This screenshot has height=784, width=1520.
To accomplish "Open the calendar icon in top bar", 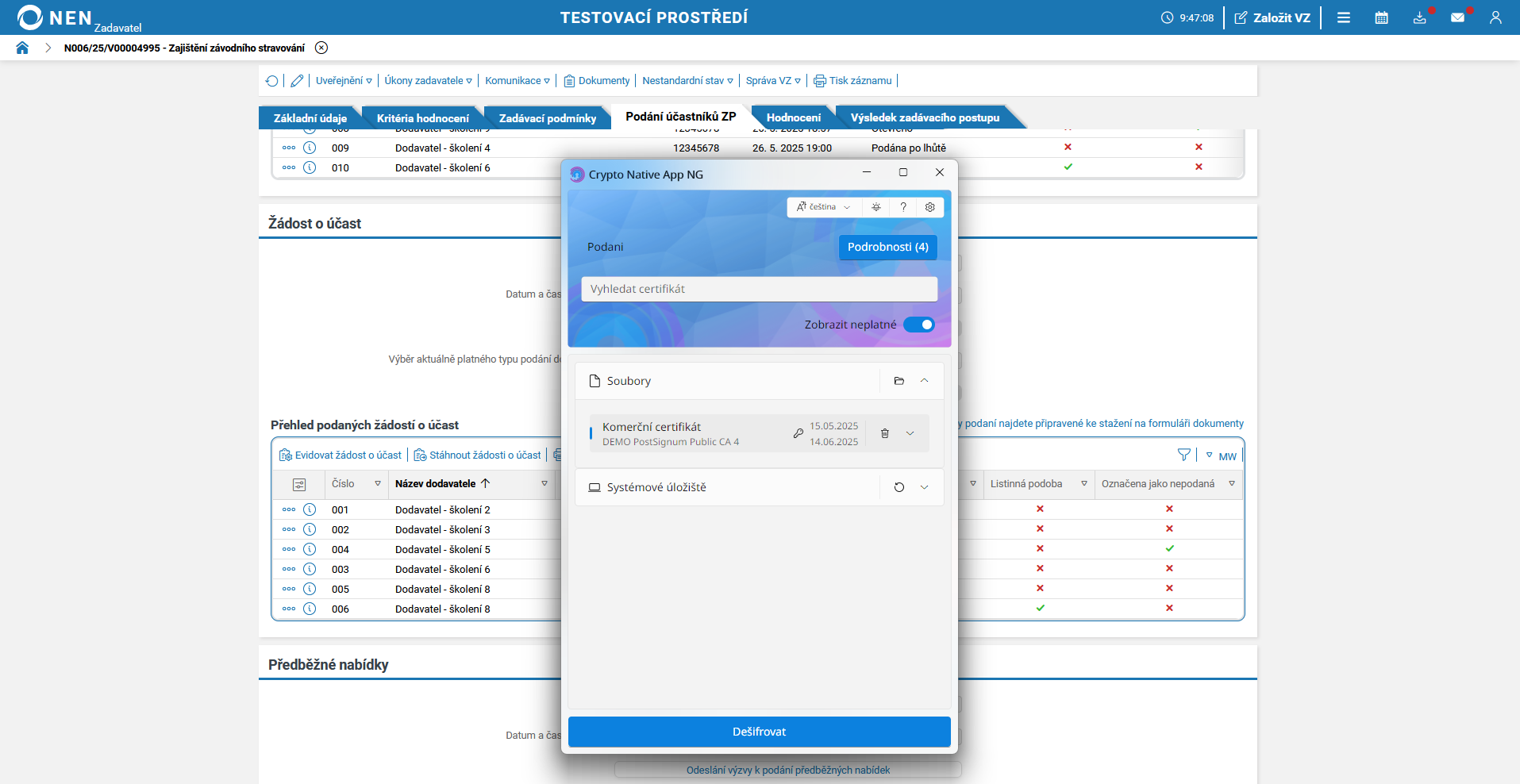I will click(x=1381, y=17).
